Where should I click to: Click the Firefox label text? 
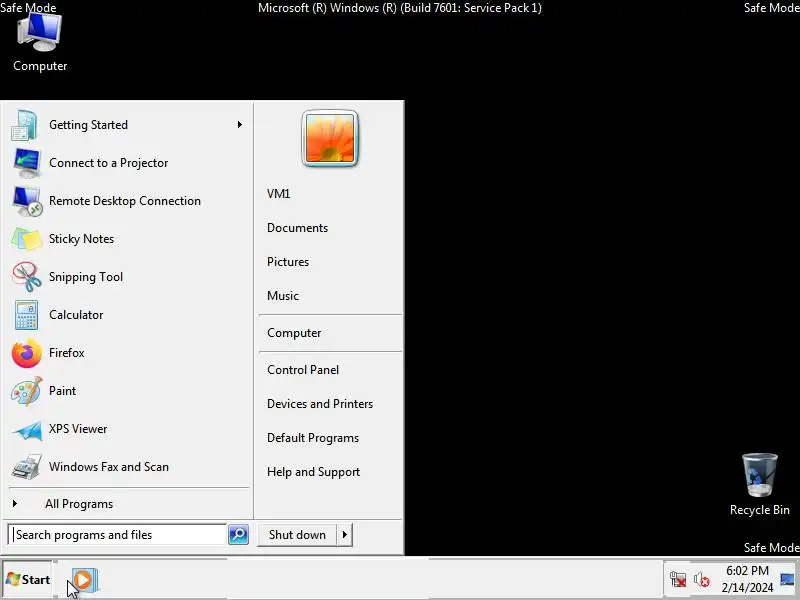(x=67, y=353)
